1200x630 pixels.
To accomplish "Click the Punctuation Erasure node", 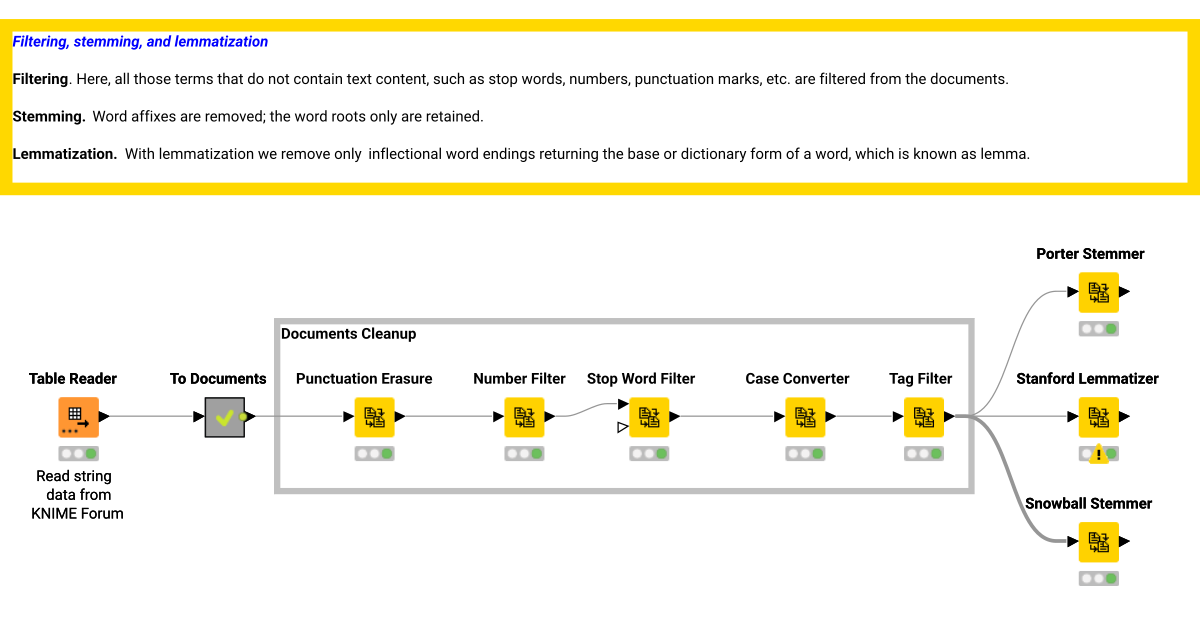I will (x=374, y=417).
